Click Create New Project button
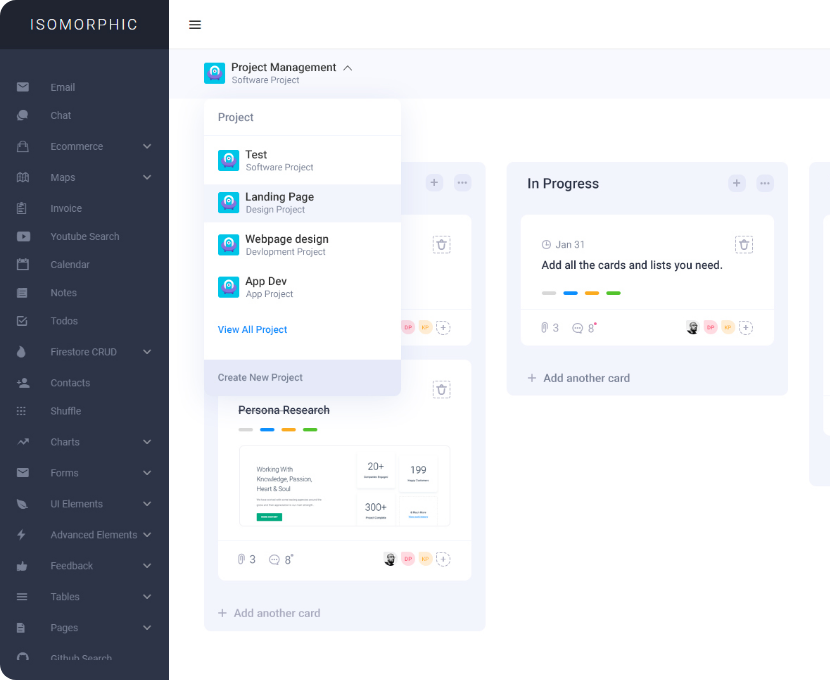 coord(302,377)
